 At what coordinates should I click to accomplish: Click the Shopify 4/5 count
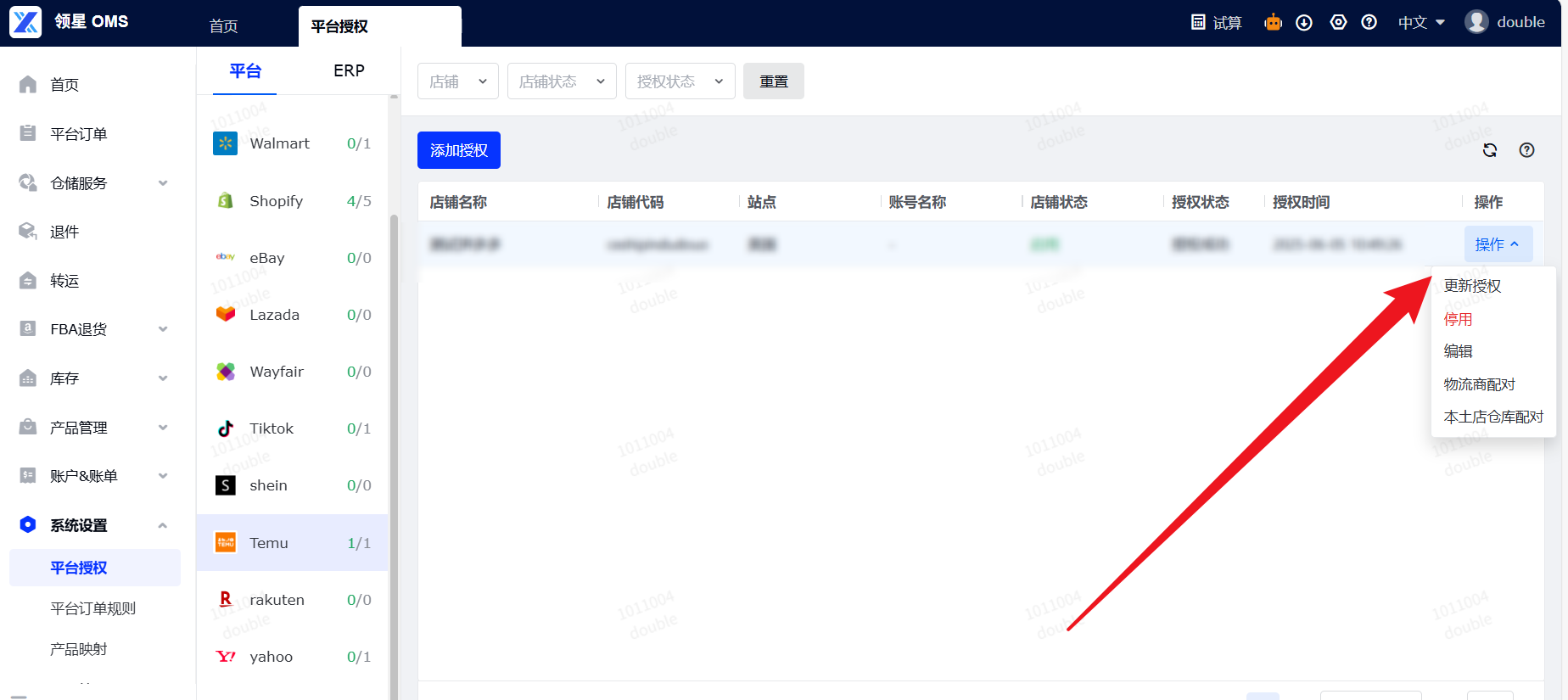359,201
